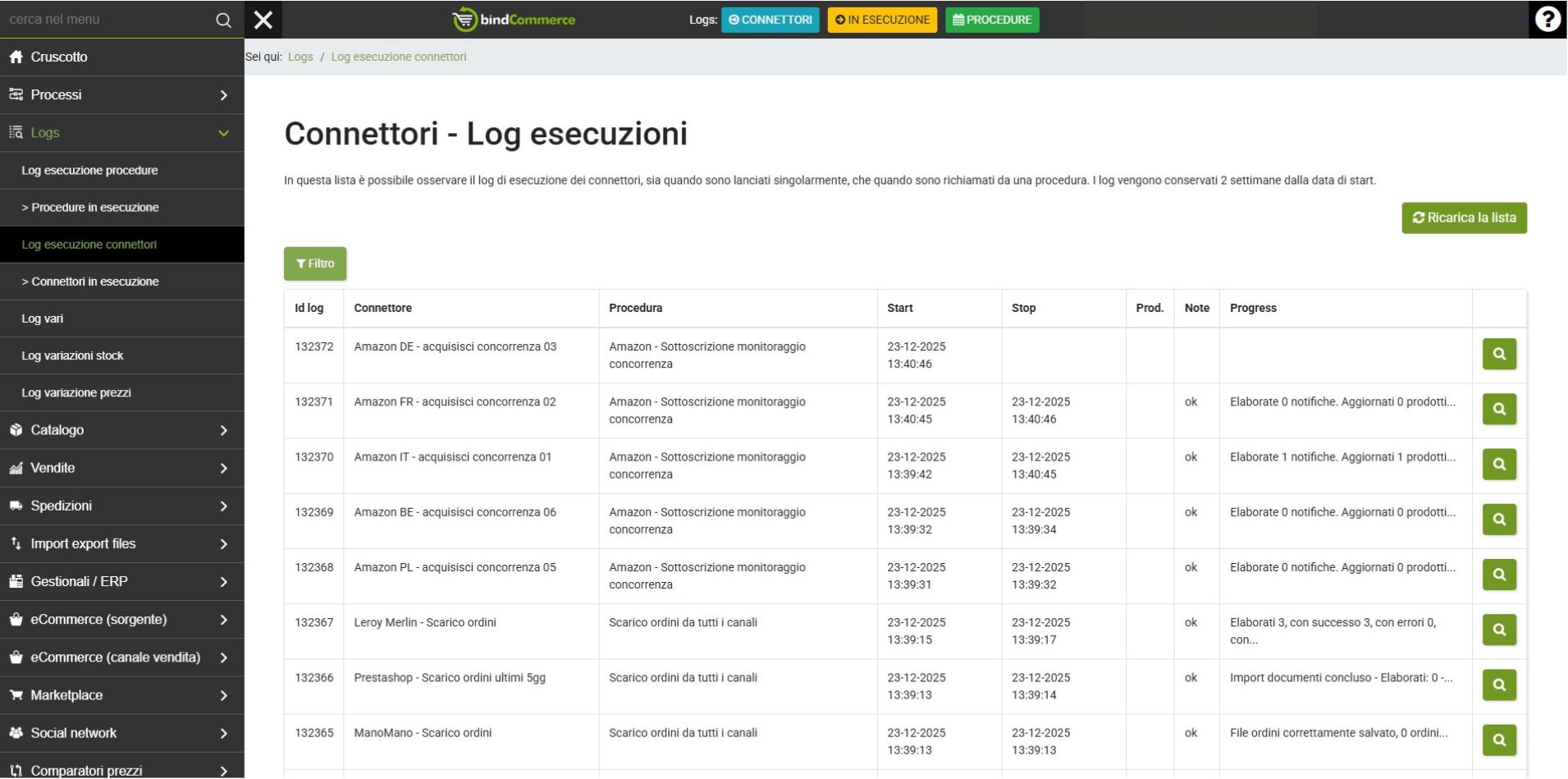The height and width of the screenshot is (779, 1568).
Task: Inspect the ManoMano Scarico ordini log
Action: 1498,740
